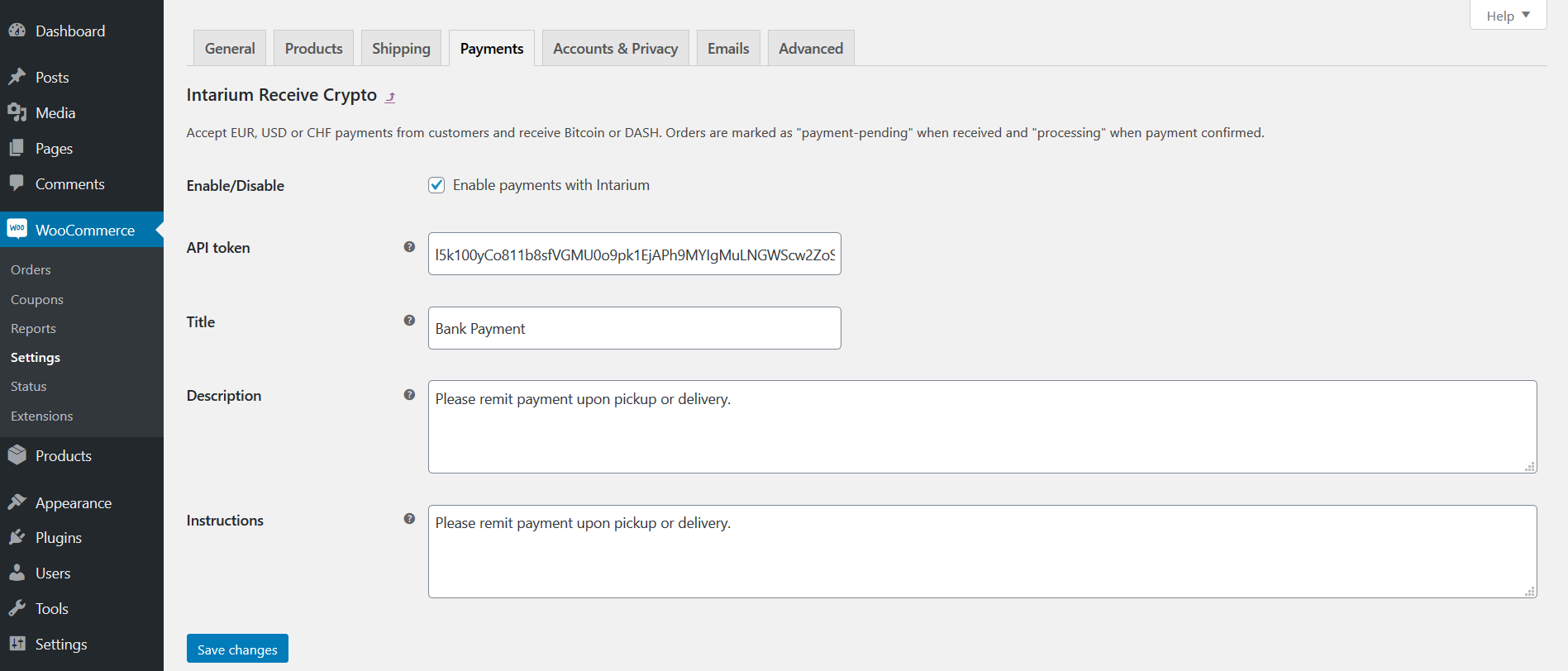Open the WooCommerce menu item
This screenshot has height=671, width=1568.
pos(82,230)
